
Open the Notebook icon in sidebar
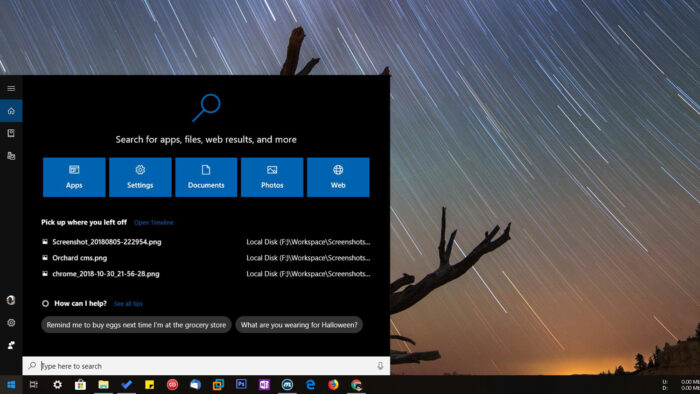pos(11,133)
